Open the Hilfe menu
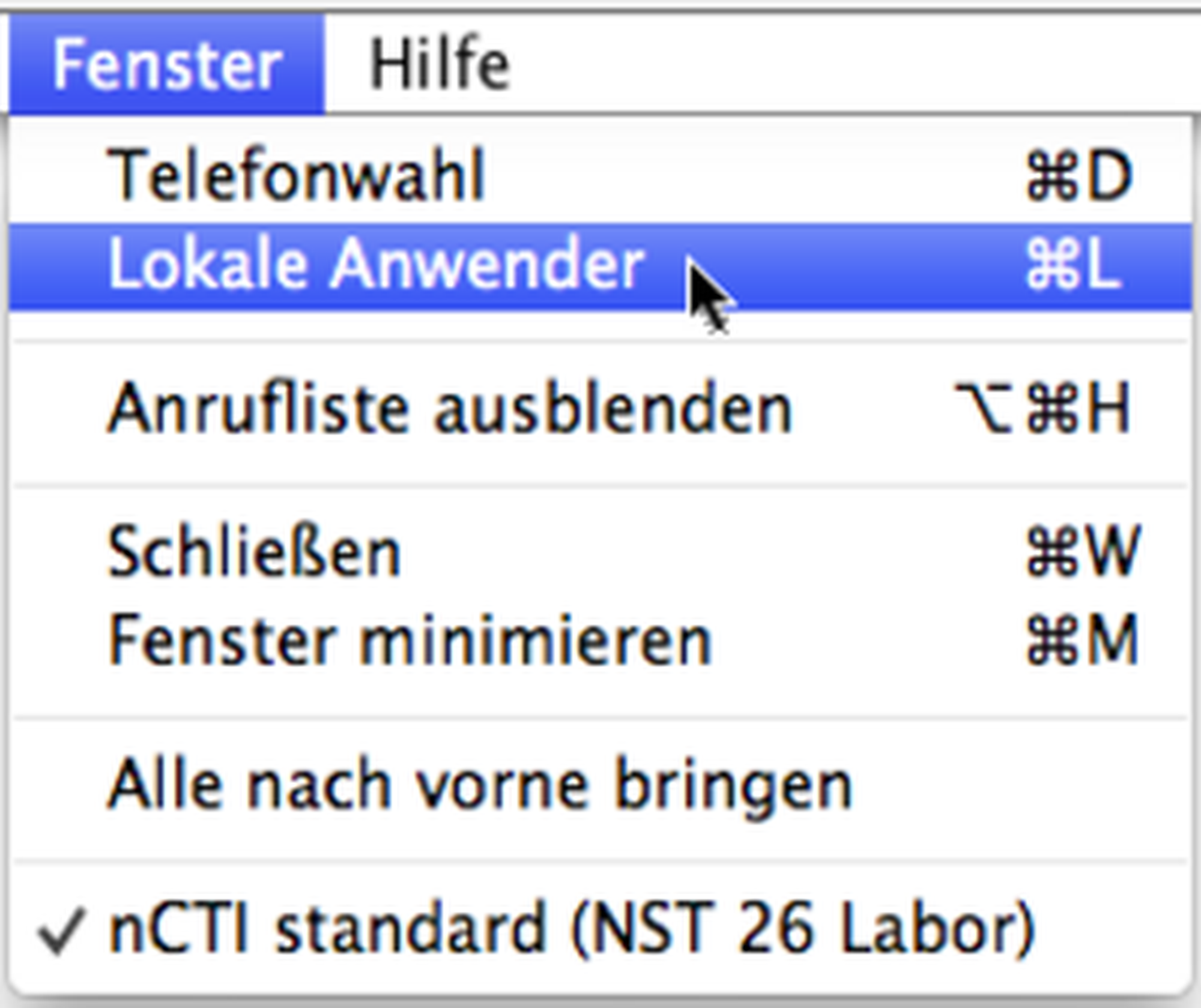1201x1008 pixels. coord(440,64)
